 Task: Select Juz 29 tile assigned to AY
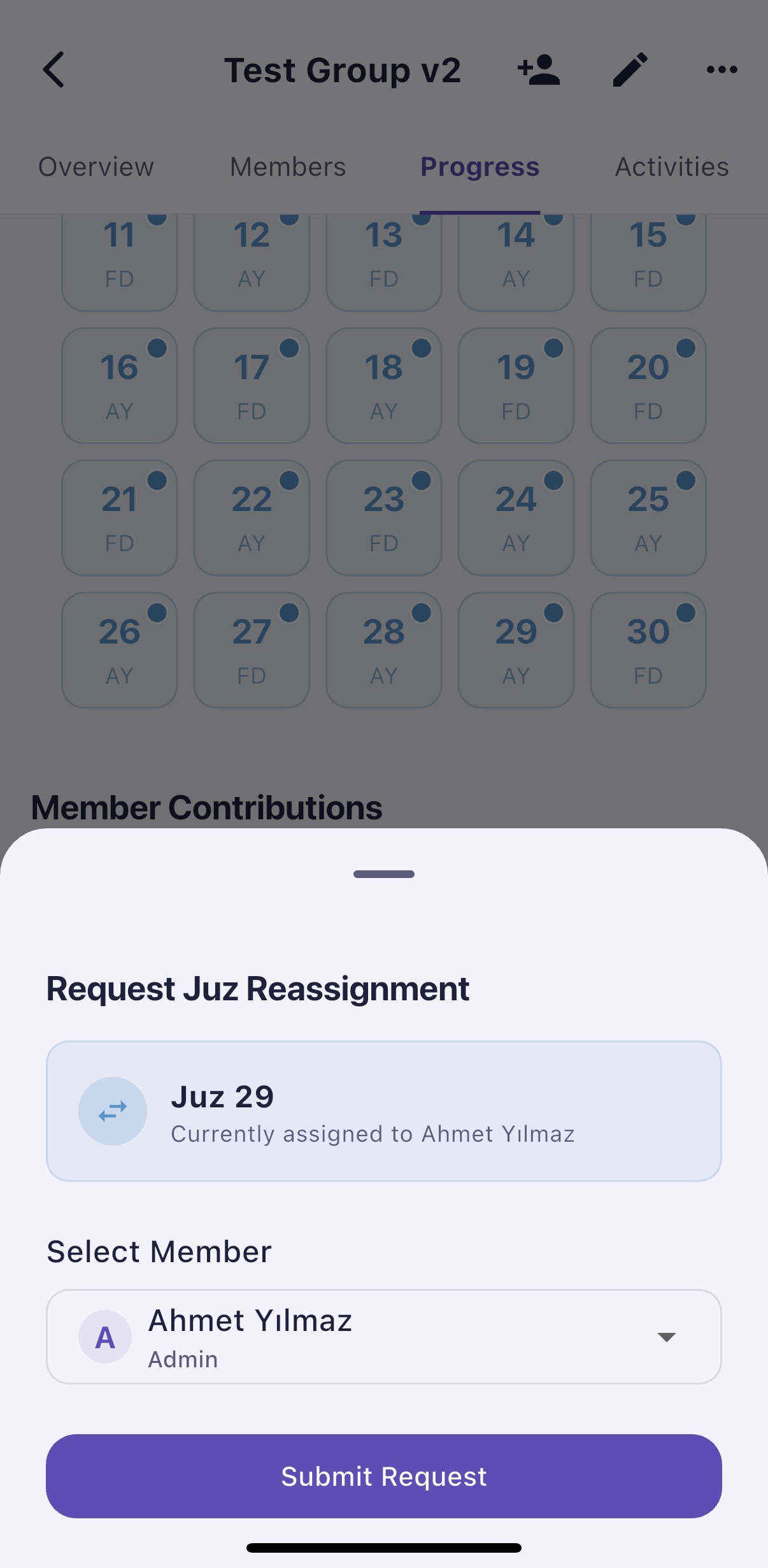[516, 650]
